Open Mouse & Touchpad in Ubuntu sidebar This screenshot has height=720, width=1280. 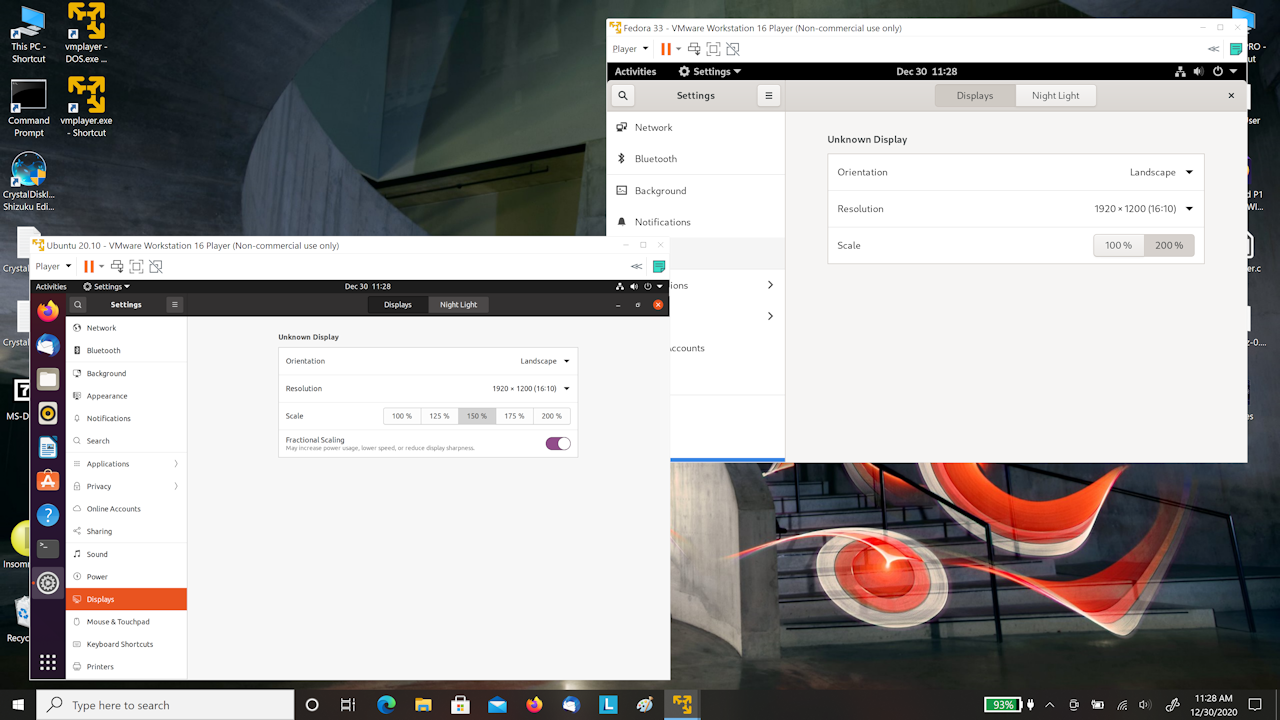[126, 622]
